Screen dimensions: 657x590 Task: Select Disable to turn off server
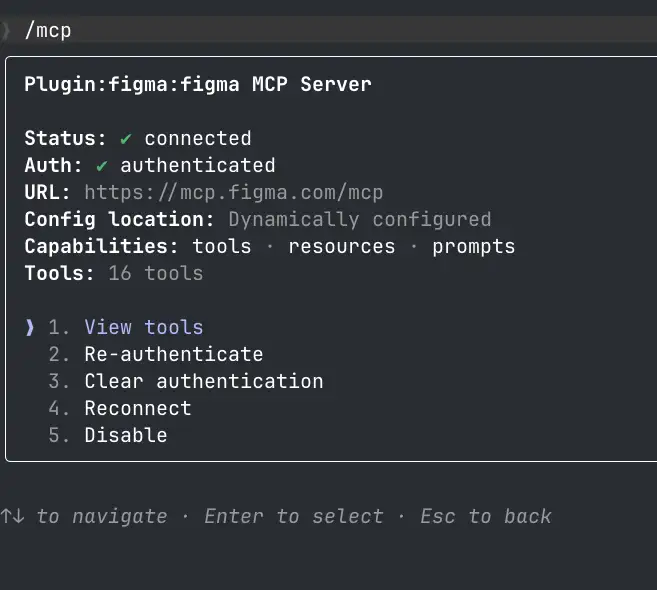coord(125,435)
